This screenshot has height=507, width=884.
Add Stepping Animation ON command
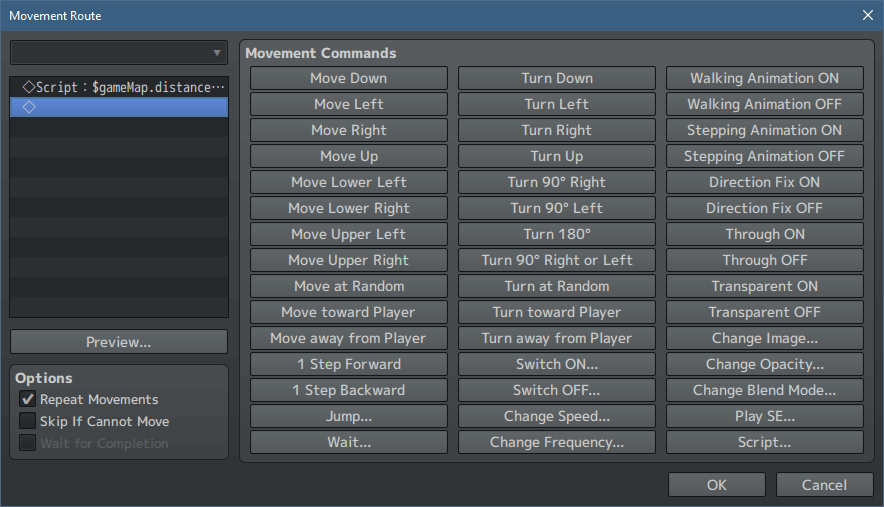(765, 130)
